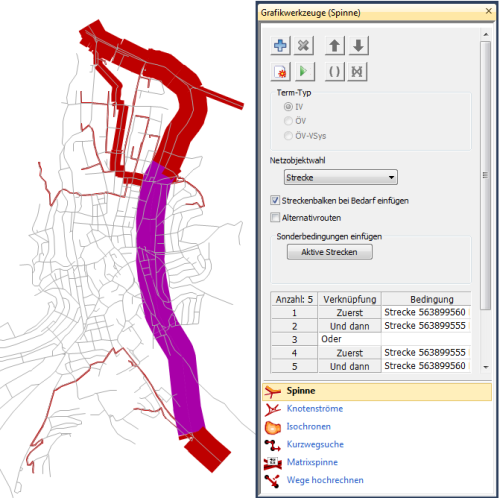500x498 pixels.
Task: Switch to the Knotenströme tool
Action: (x=315, y=408)
